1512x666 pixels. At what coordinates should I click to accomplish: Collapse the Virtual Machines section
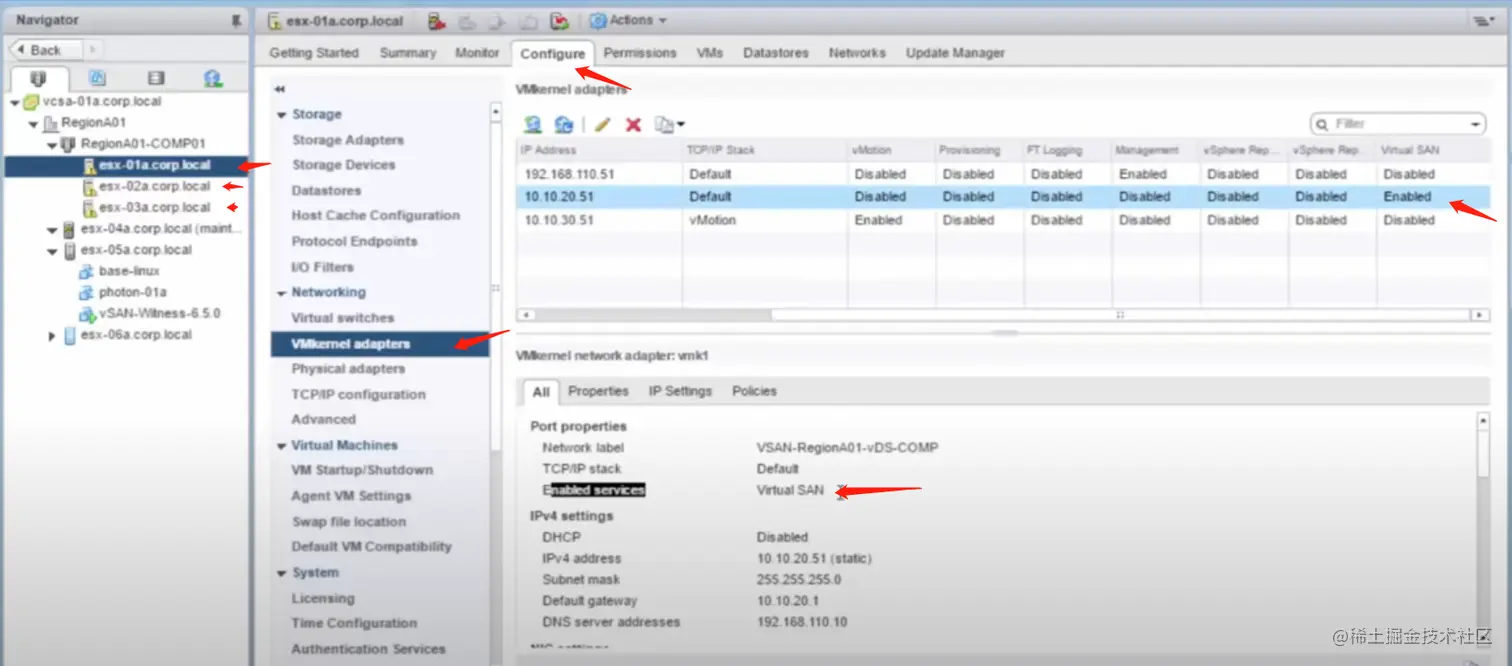pos(282,446)
